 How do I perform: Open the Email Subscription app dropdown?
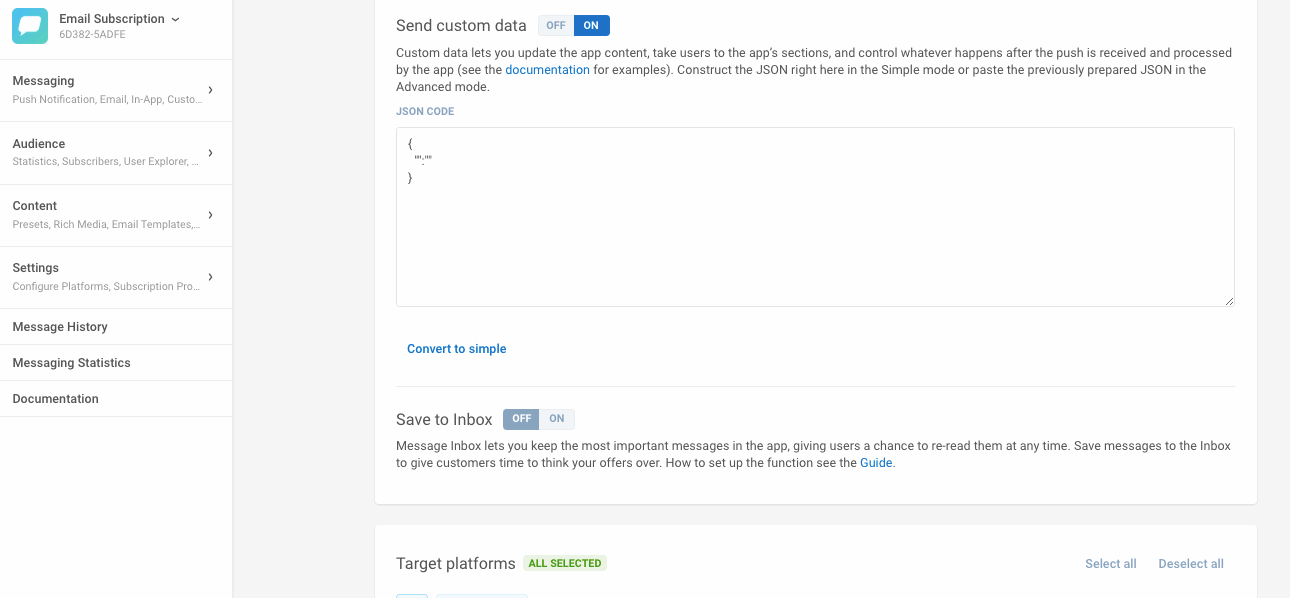pos(119,19)
